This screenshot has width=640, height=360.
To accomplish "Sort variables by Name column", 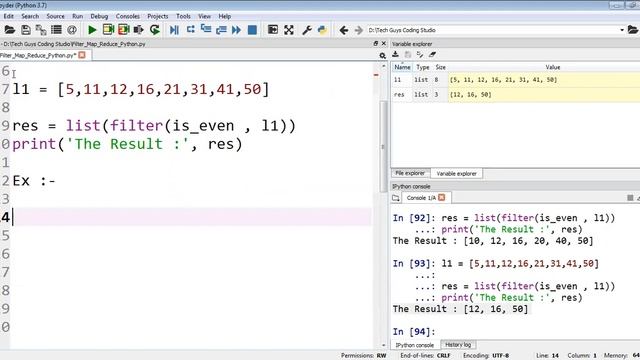I will pos(402,67).
